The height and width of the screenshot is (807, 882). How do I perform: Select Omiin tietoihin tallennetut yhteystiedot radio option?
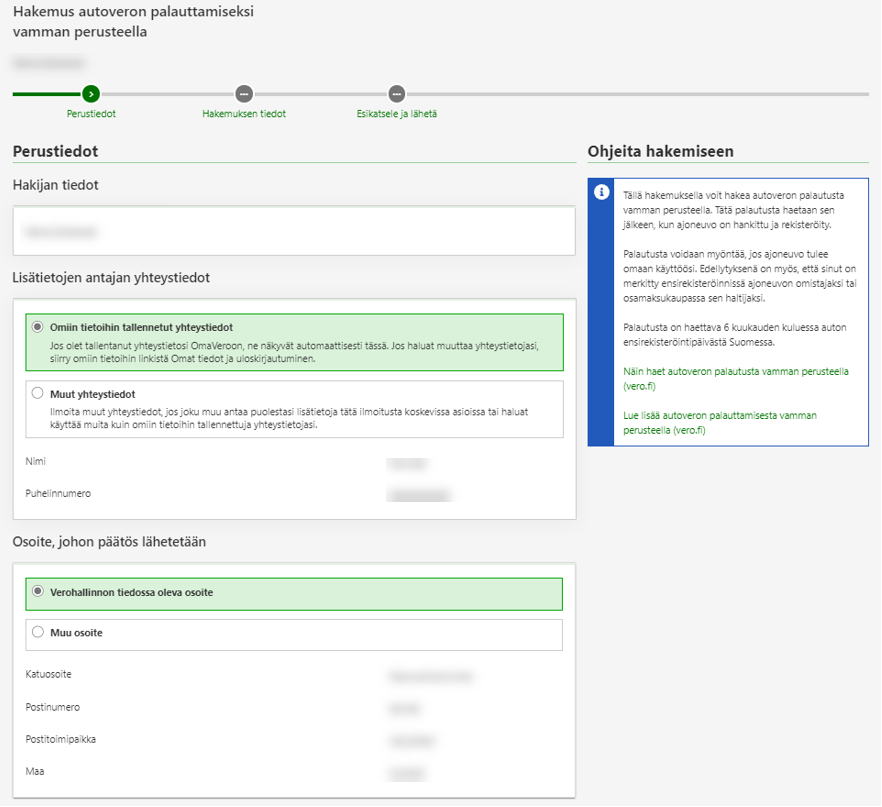click(38, 327)
